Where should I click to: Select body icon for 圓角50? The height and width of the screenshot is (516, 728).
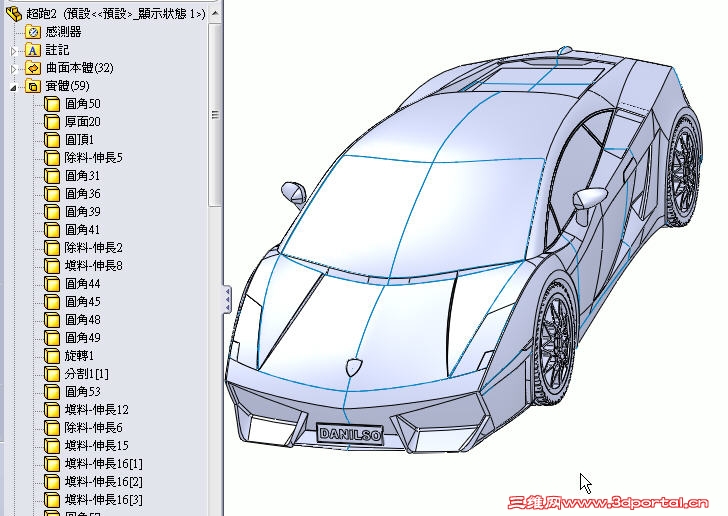coord(52,104)
